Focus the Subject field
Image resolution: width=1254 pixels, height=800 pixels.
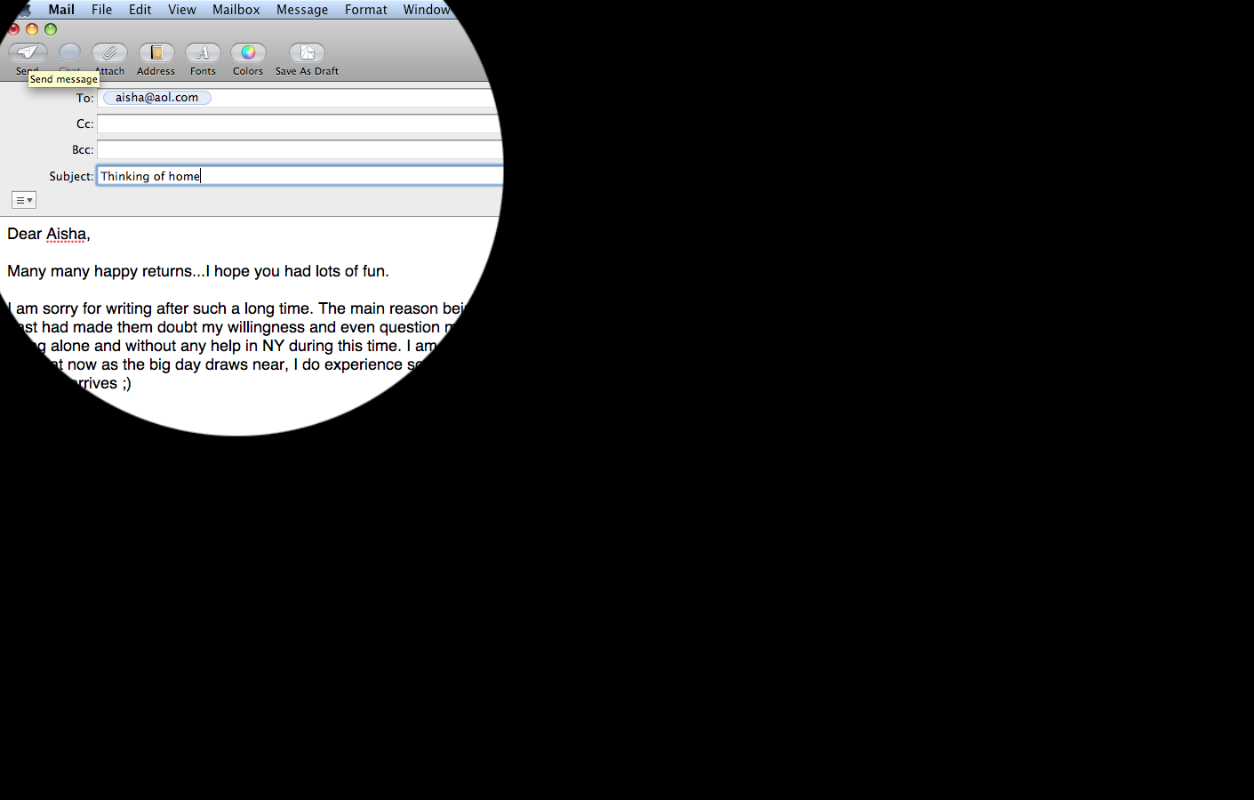300,176
